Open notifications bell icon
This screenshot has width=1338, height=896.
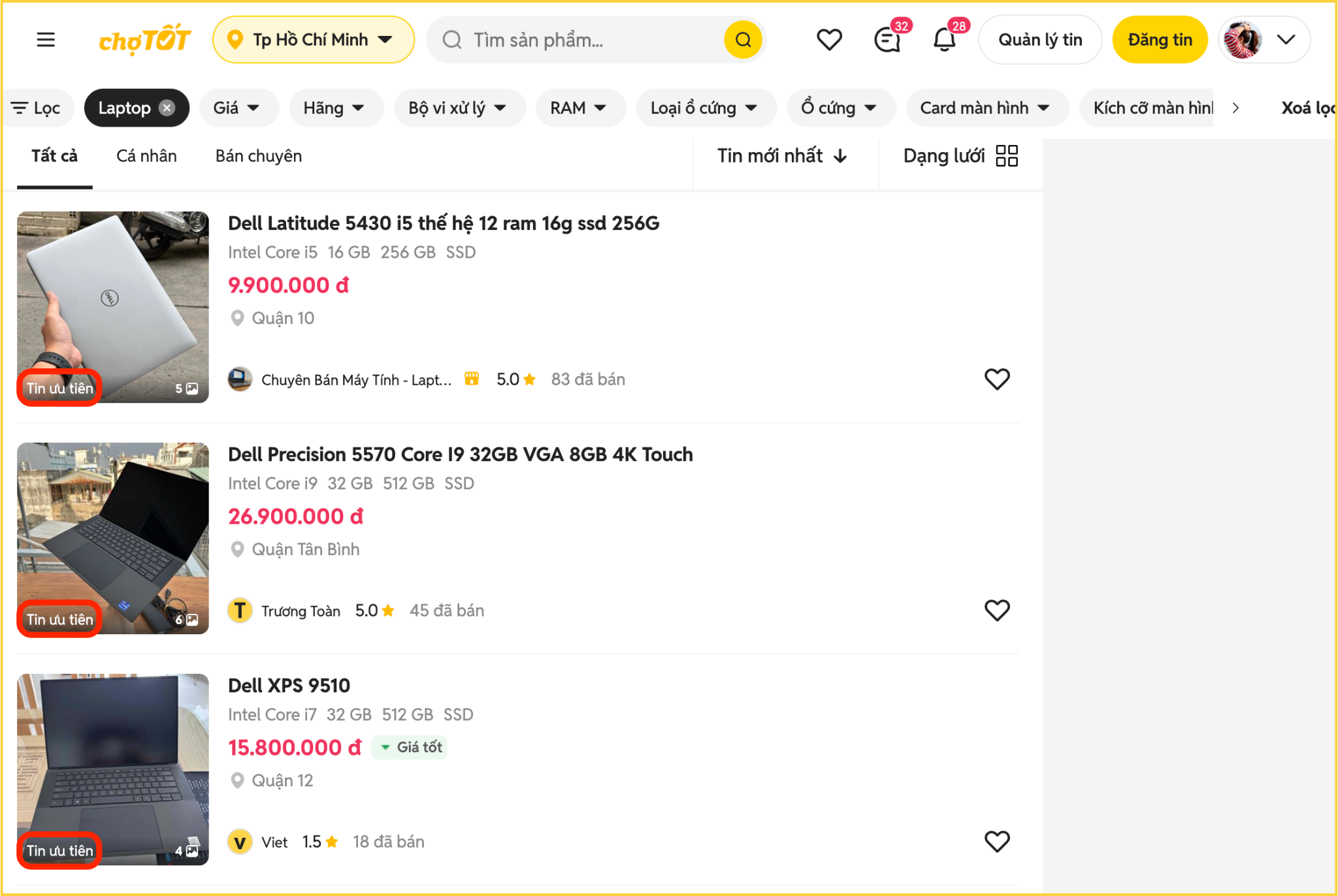tap(944, 40)
